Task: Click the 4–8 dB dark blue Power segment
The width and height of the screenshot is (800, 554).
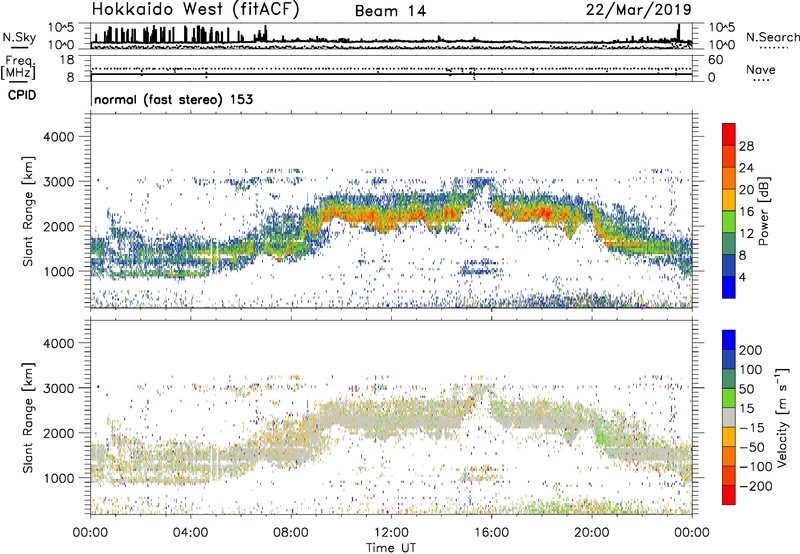Action: pos(729,265)
